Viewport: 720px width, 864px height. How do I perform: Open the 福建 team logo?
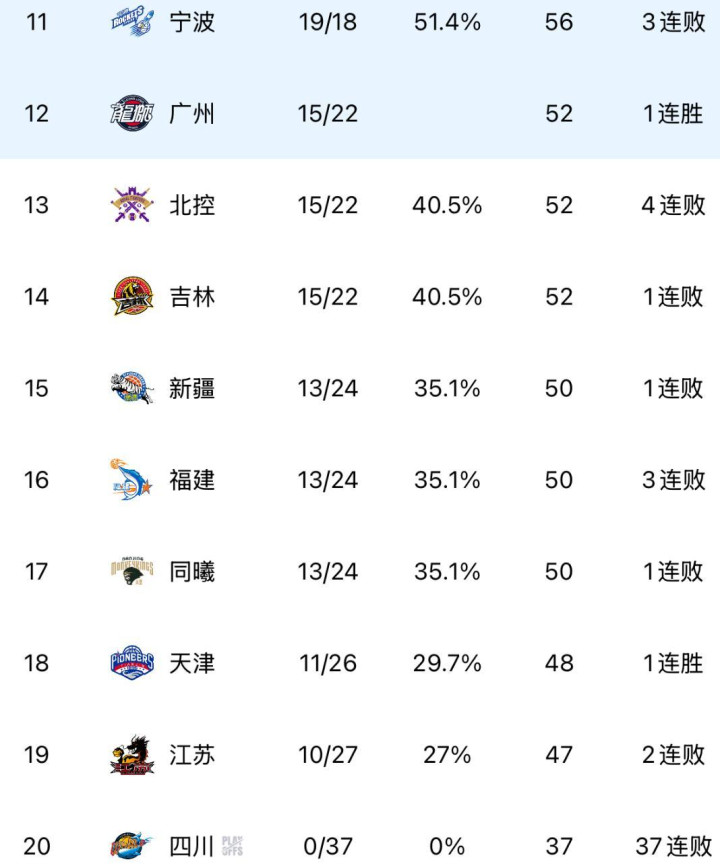click(132, 480)
